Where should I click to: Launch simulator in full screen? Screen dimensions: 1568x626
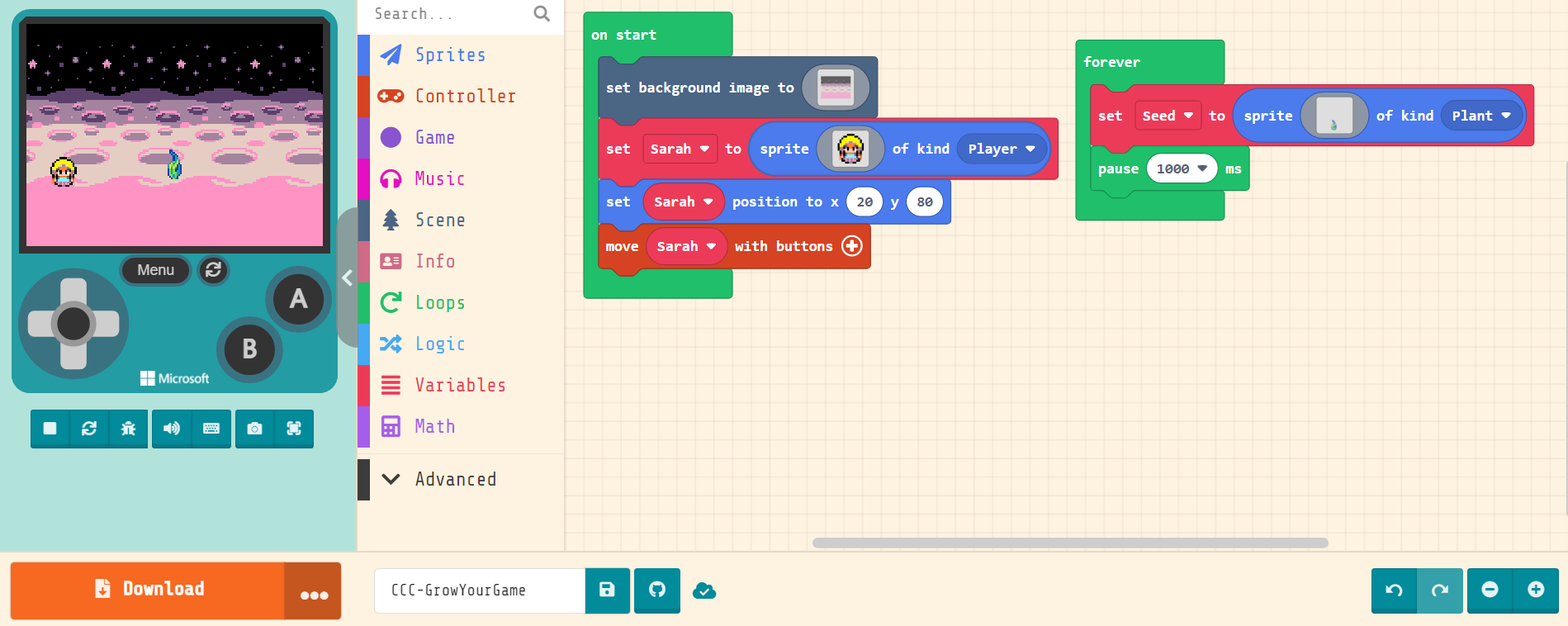[x=294, y=429]
